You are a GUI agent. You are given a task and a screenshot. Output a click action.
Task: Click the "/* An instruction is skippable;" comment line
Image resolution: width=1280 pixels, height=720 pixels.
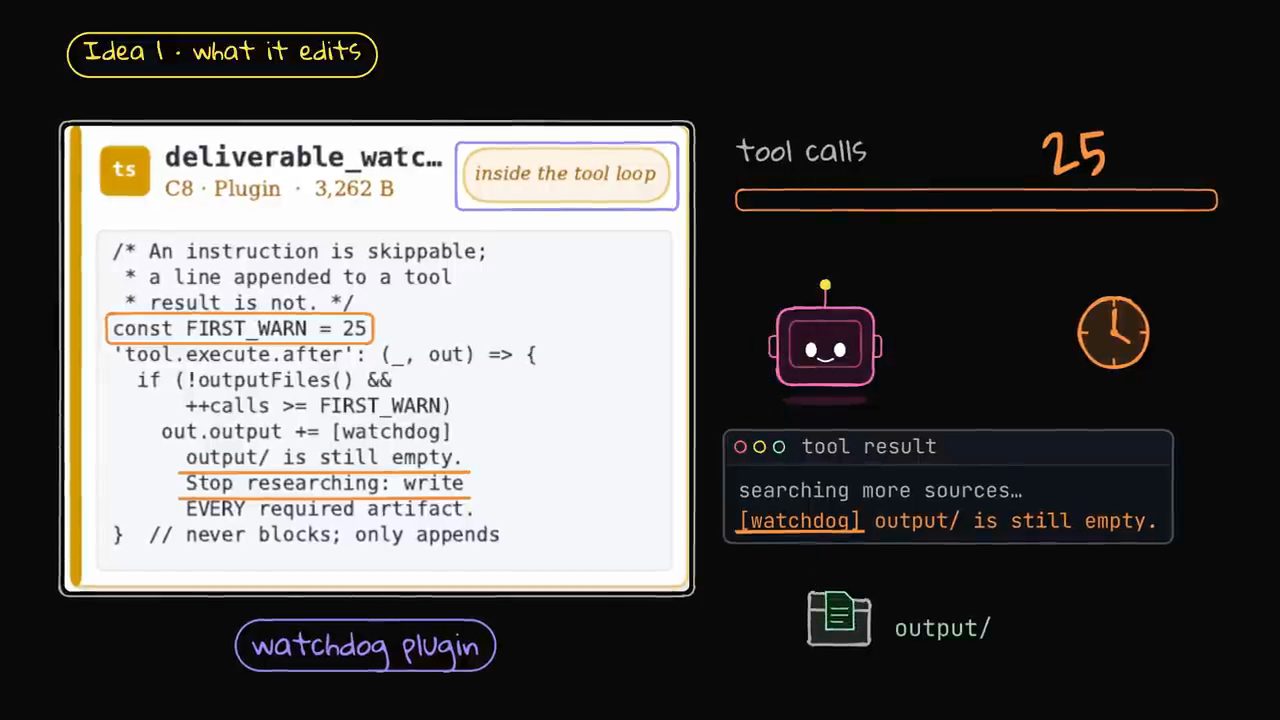(299, 252)
